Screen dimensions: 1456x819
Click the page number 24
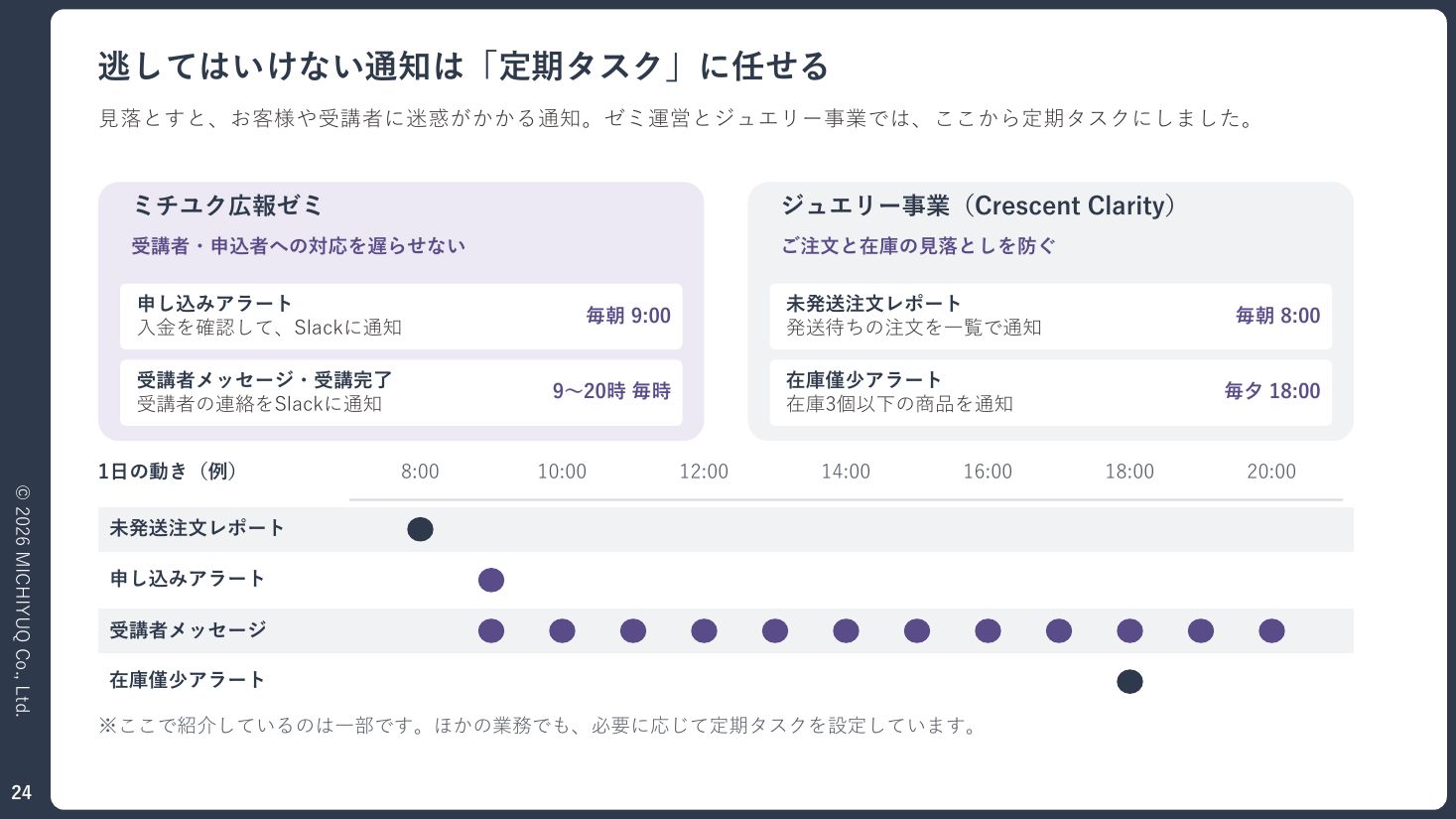(x=21, y=792)
